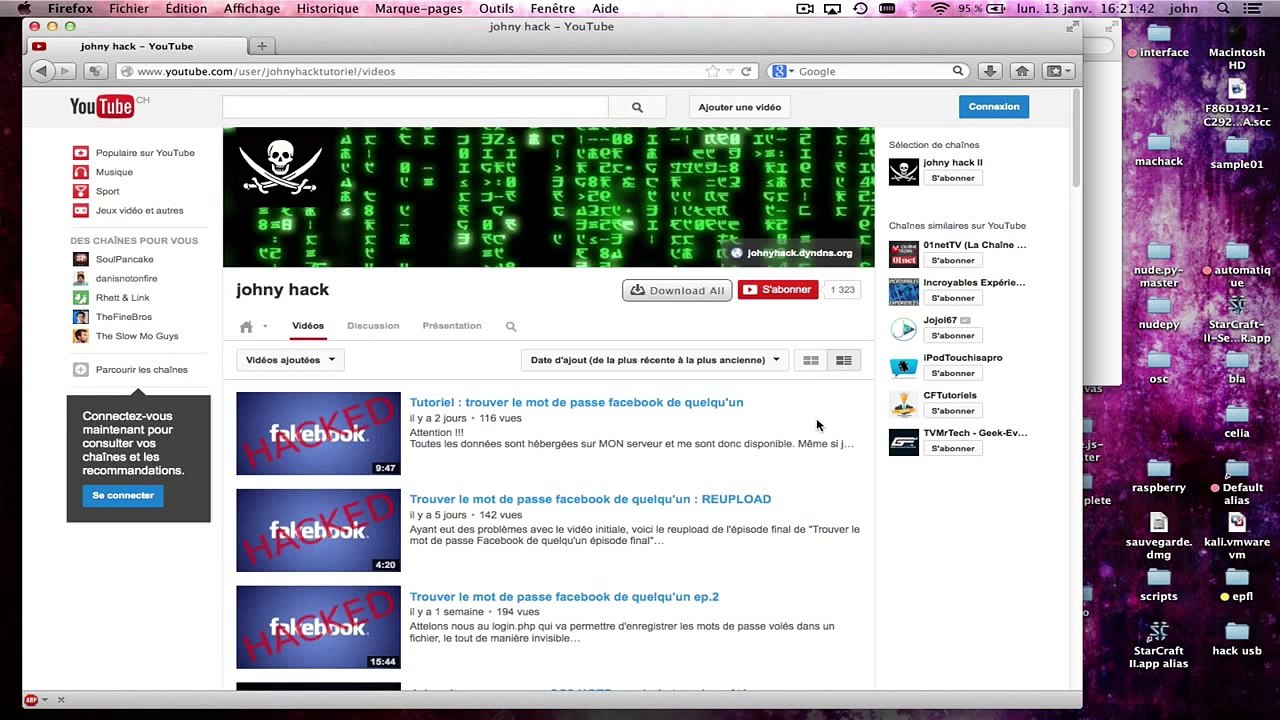Focus the Google search box in toolbar
1280x720 pixels.
pos(870,71)
